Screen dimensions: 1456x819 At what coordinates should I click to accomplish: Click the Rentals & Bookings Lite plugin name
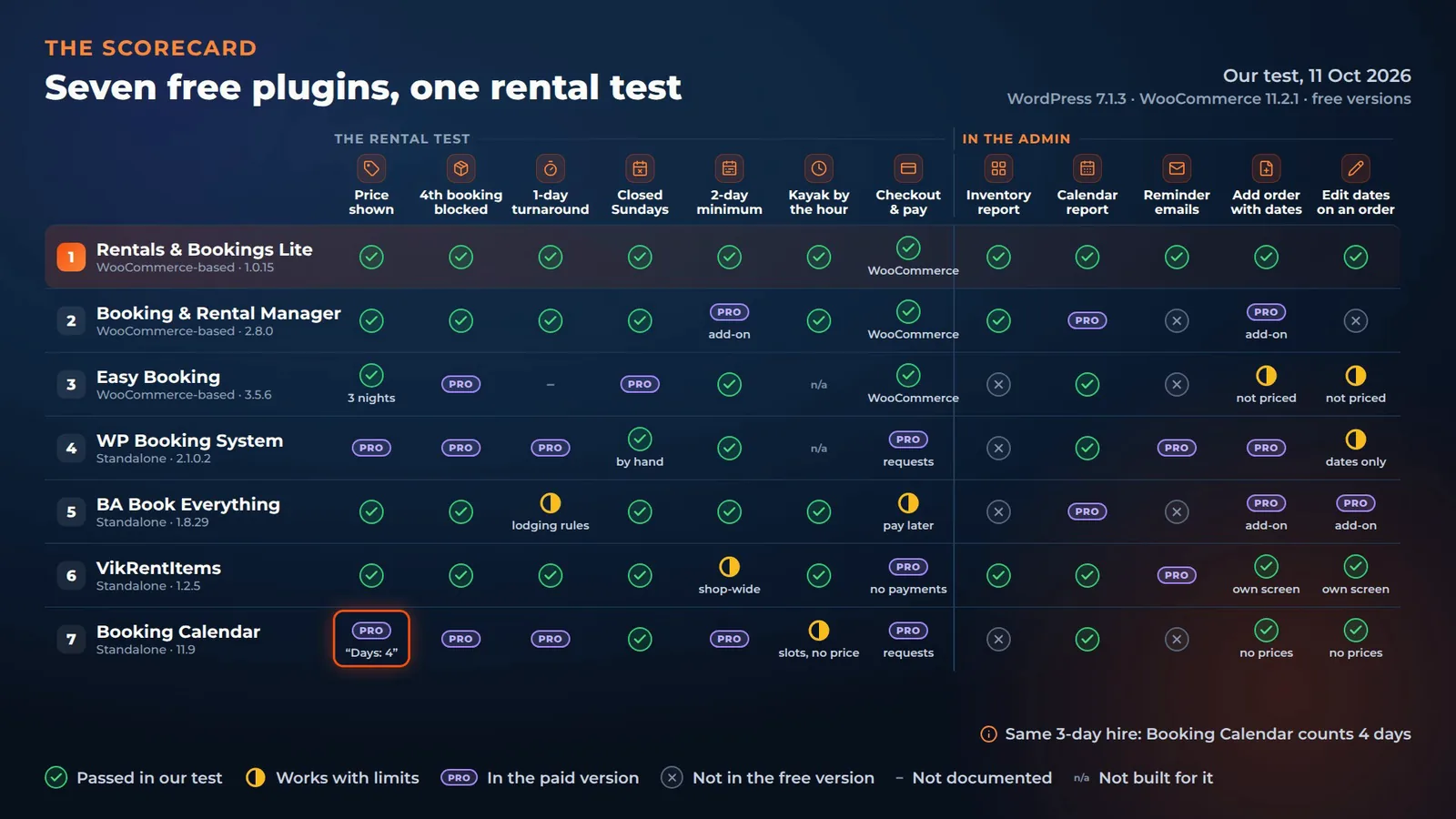point(205,249)
